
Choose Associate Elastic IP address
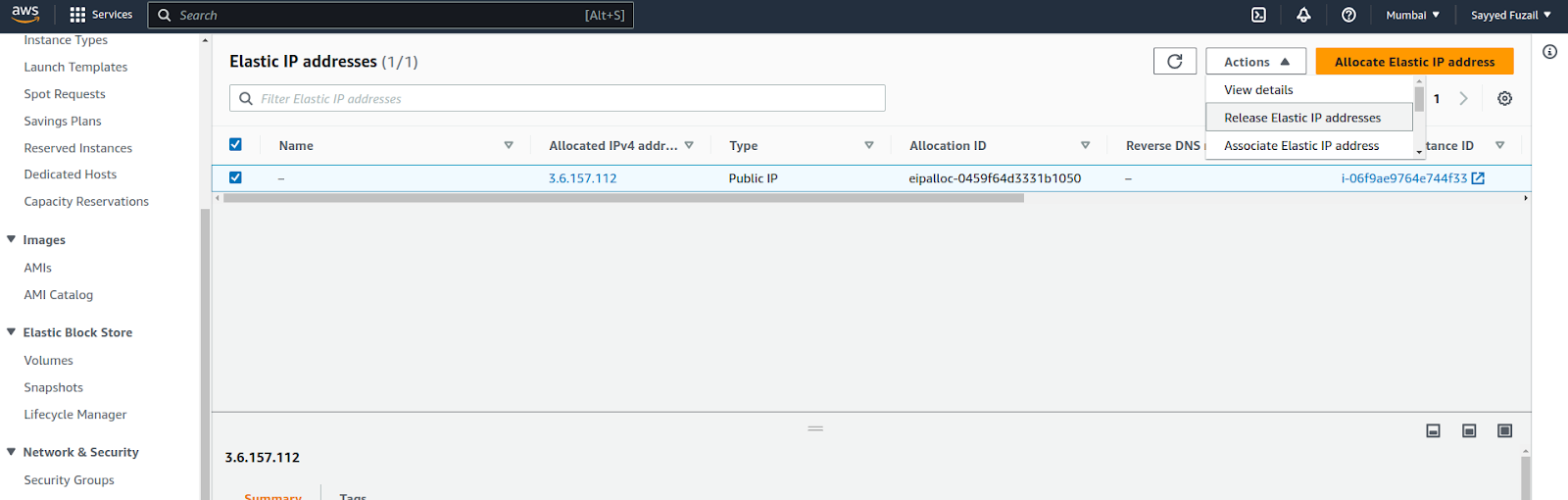[x=1309, y=145]
